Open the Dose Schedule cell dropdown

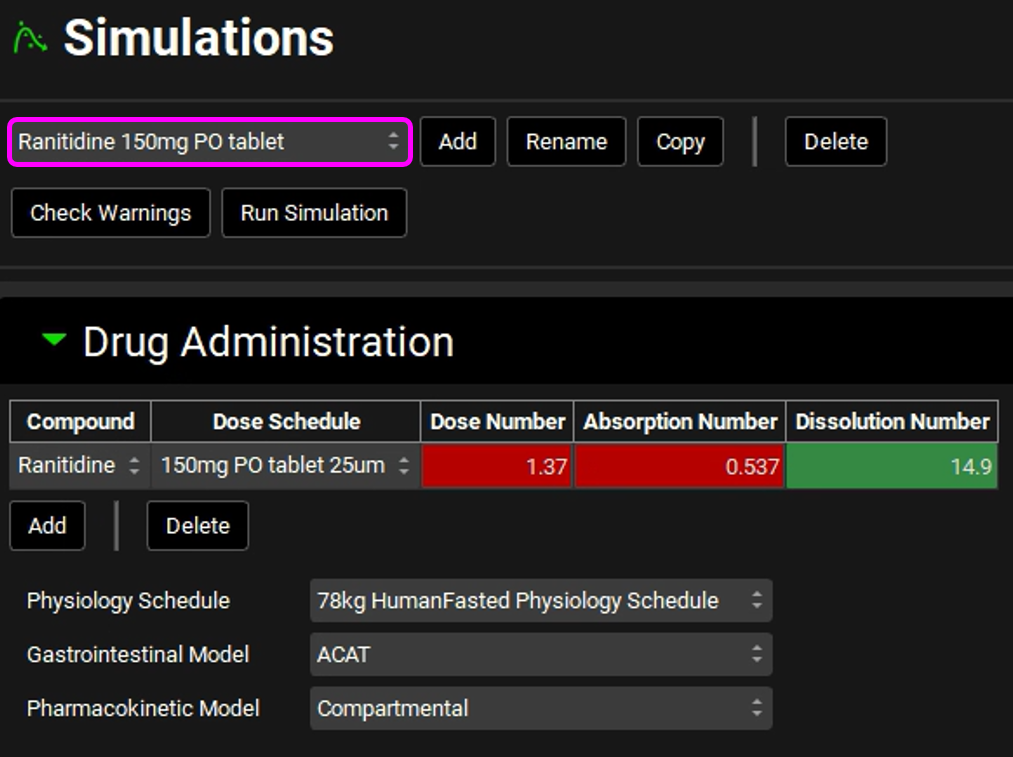pos(285,466)
